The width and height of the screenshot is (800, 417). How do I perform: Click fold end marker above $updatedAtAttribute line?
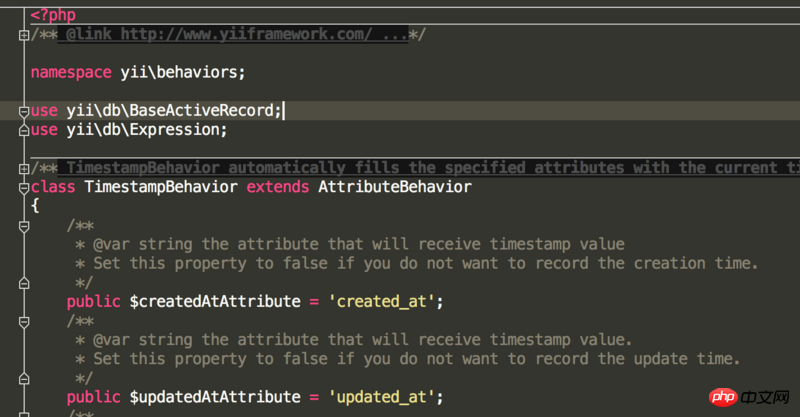point(24,379)
